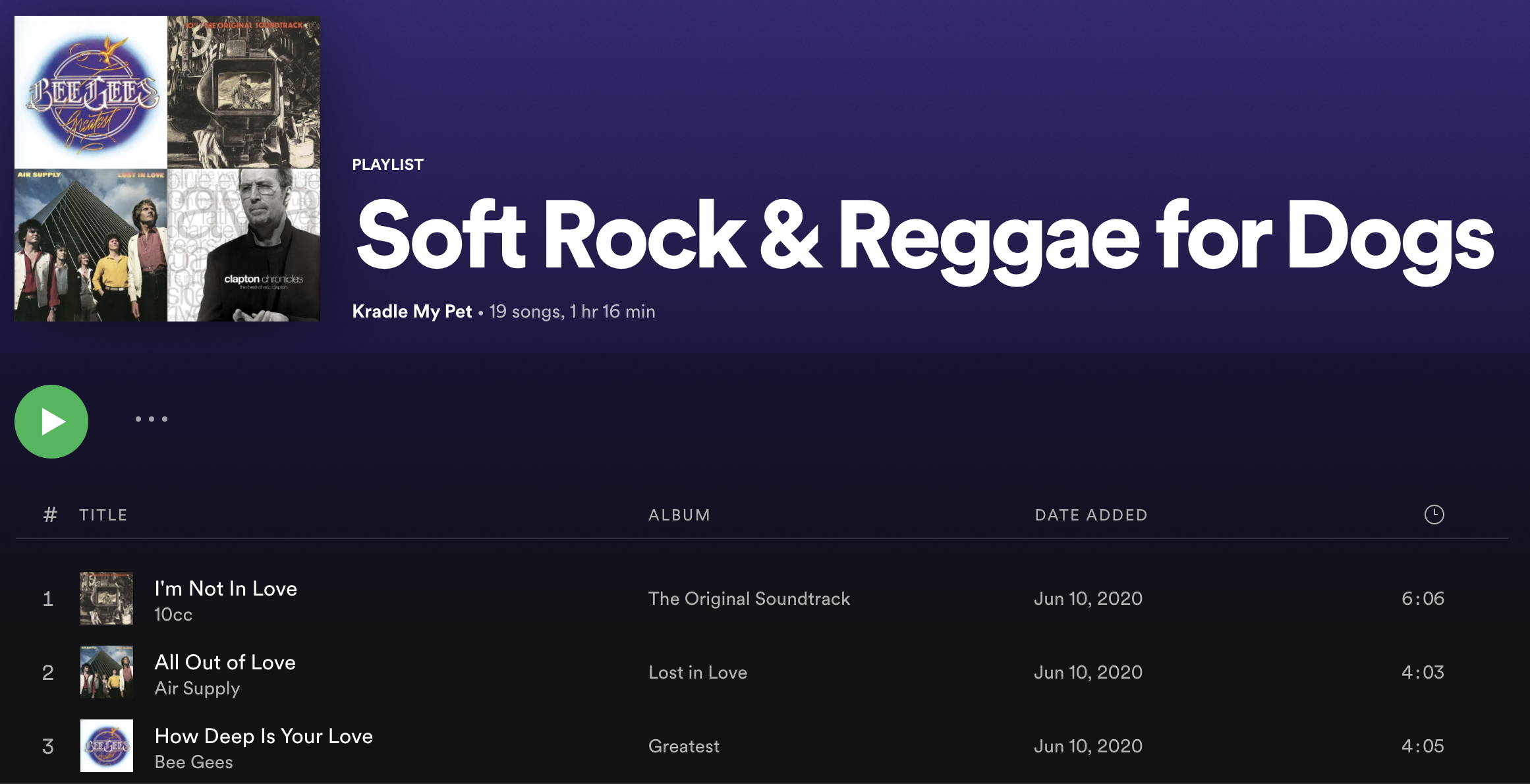This screenshot has width=1530, height=784.
Task: Select the All Out of Love track title
Action: click(225, 662)
